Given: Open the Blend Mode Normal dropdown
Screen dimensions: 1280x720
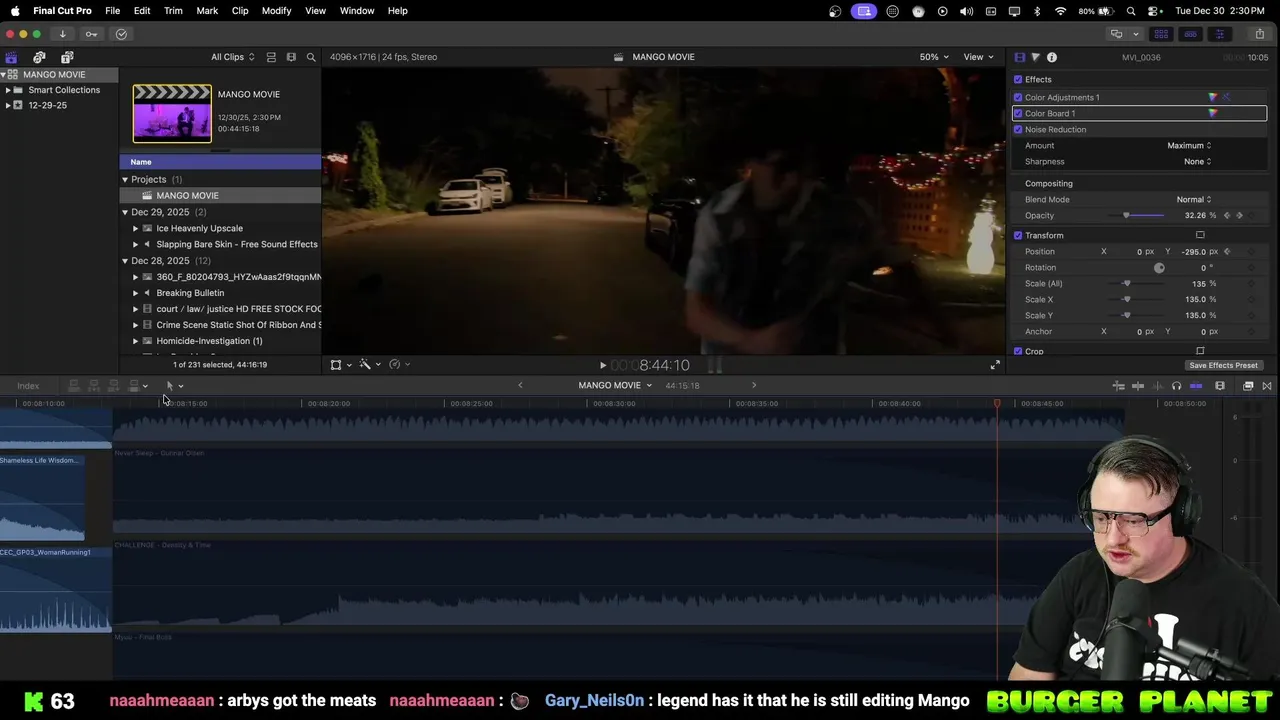Looking at the screenshot, I should coord(1194,199).
